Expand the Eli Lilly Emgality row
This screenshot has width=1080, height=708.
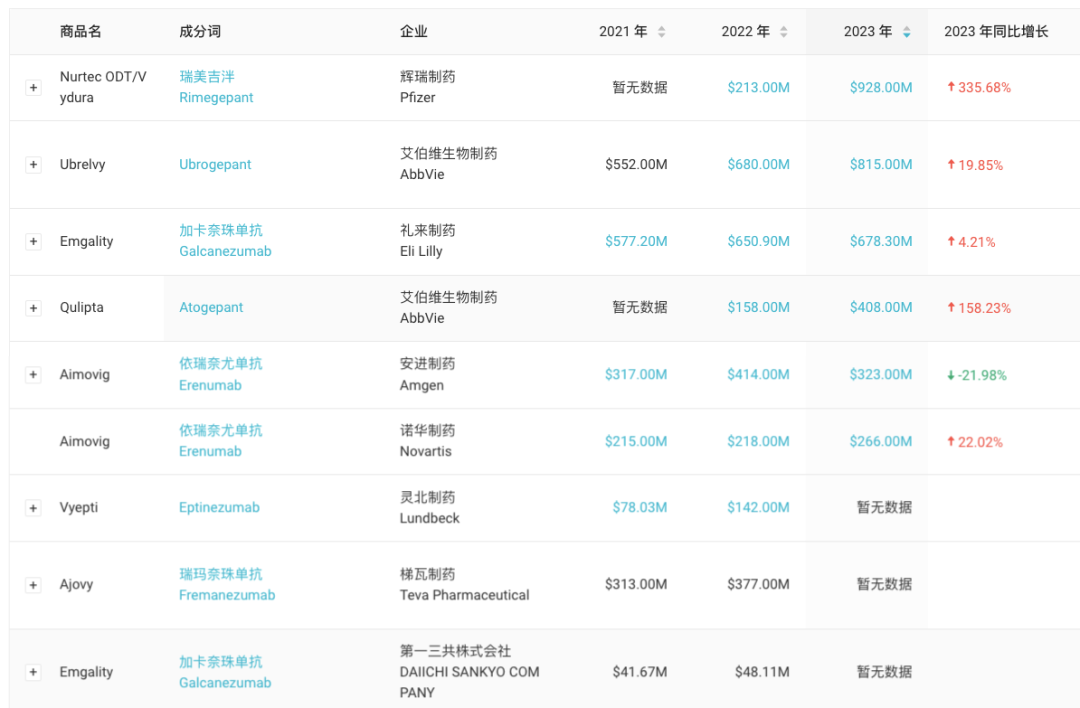pyautogui.click(x=33, y=242)
